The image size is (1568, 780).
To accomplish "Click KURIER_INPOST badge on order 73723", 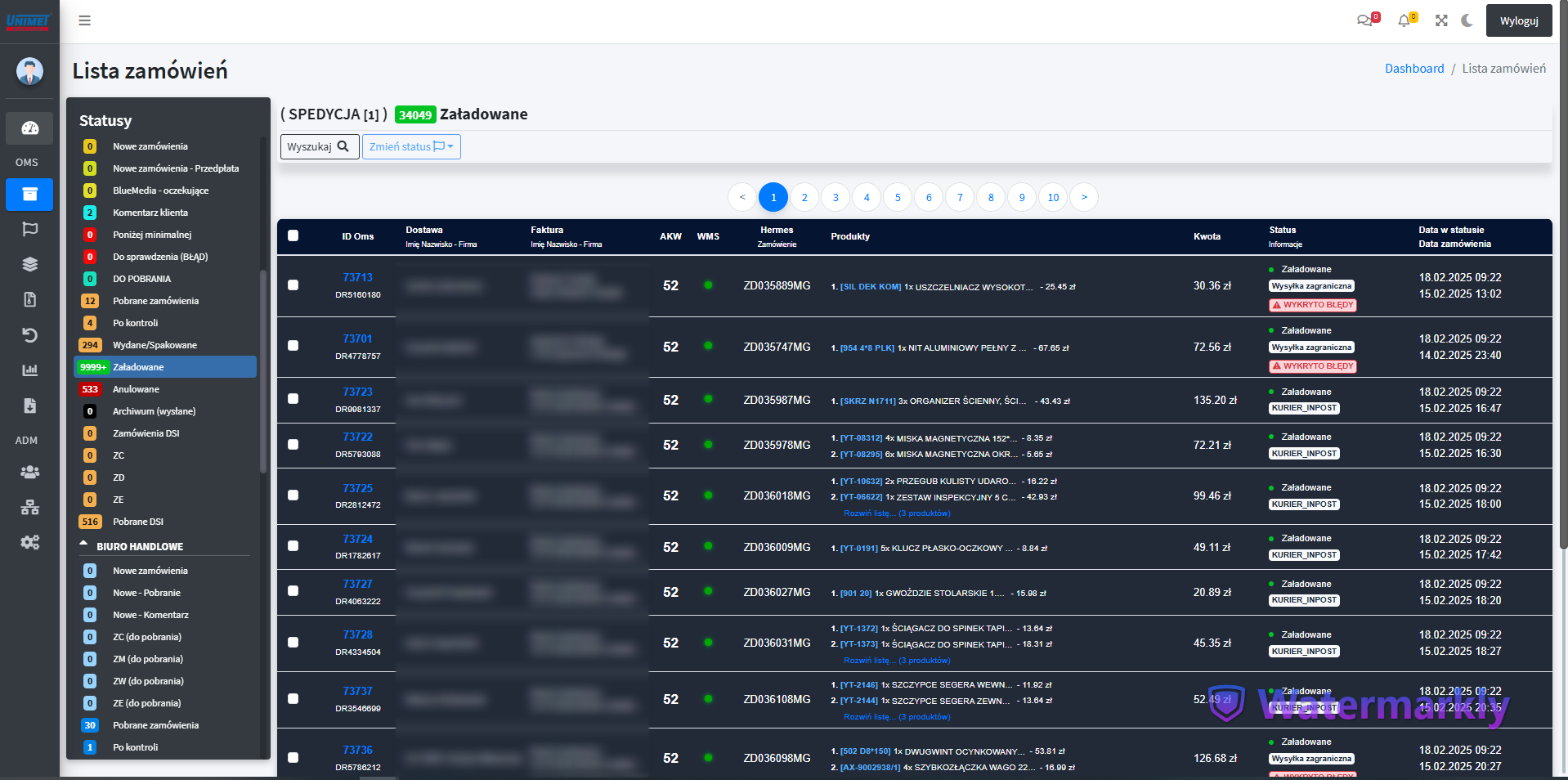I will click(1305, 408).
